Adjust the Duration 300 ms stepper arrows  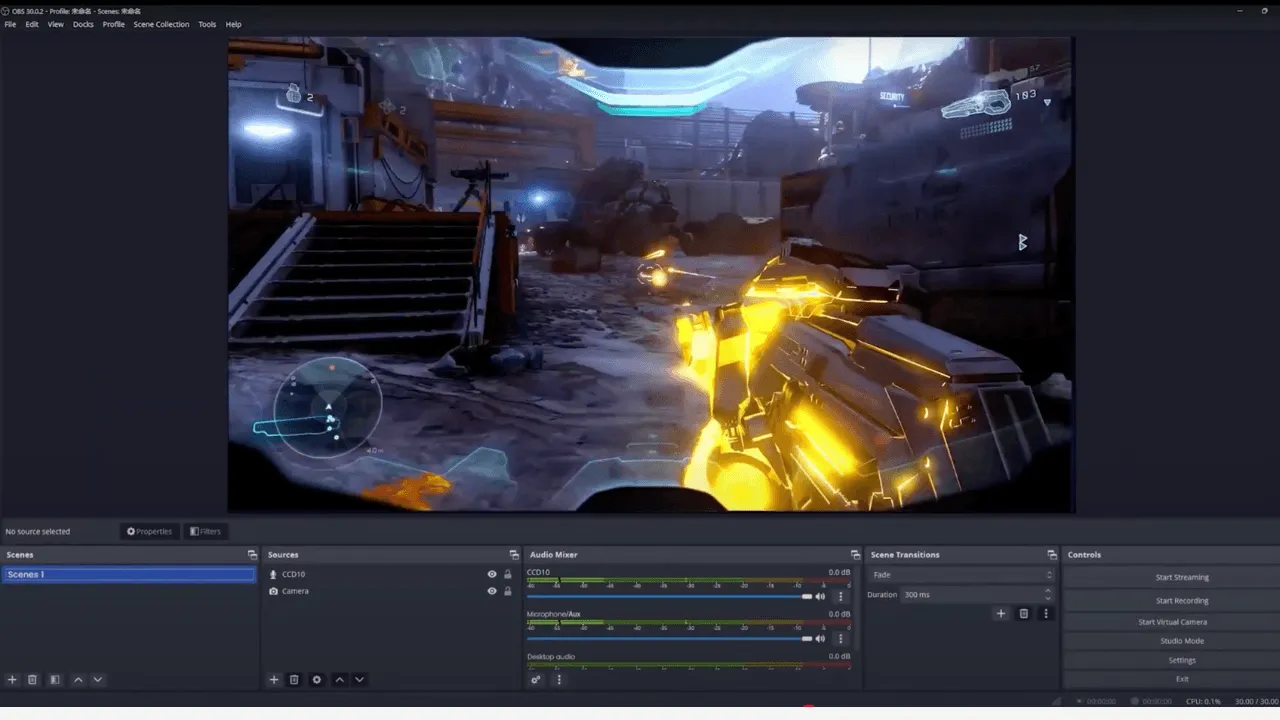coord(1049,594)
